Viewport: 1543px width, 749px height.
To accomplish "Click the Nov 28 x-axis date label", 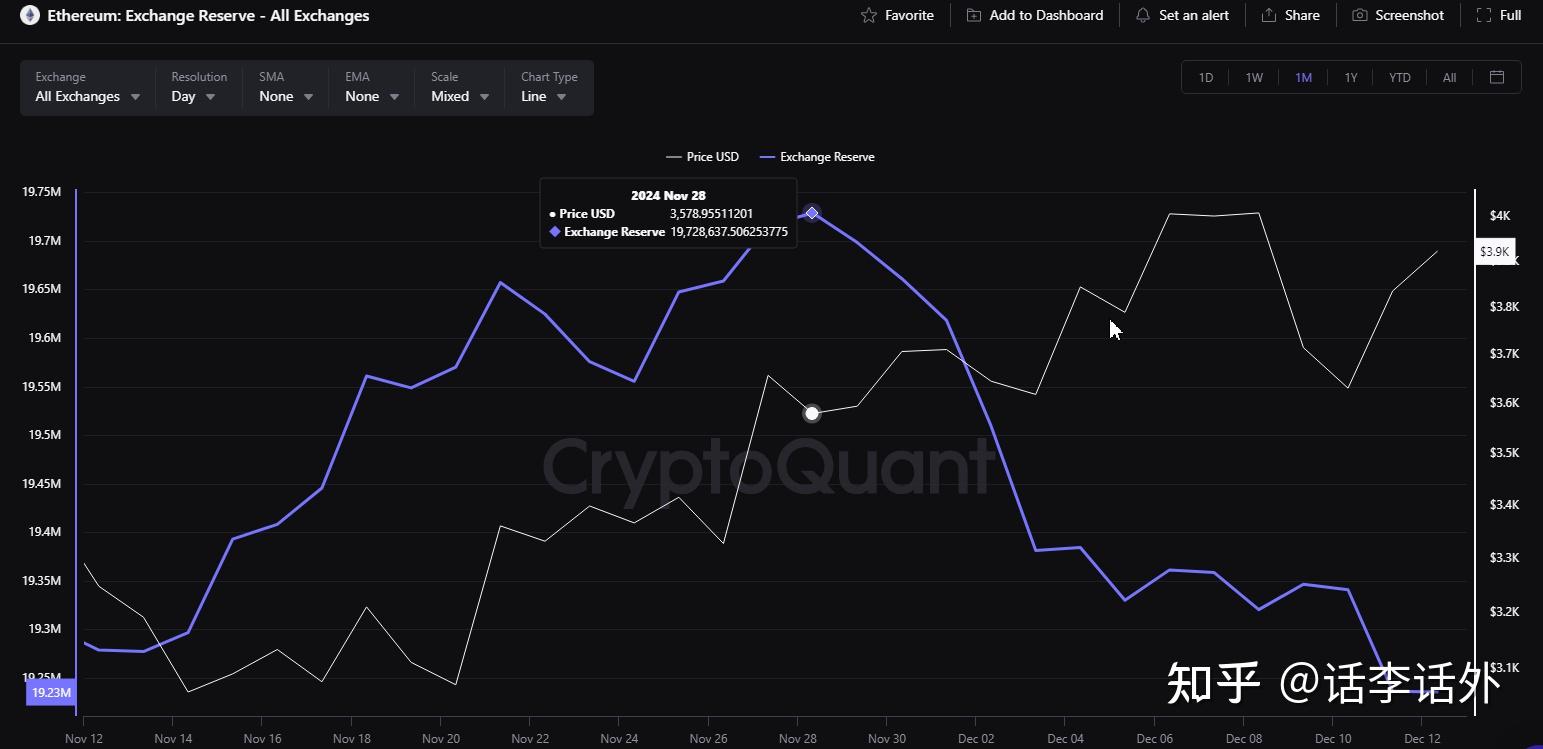I will [x=797, y=739].
